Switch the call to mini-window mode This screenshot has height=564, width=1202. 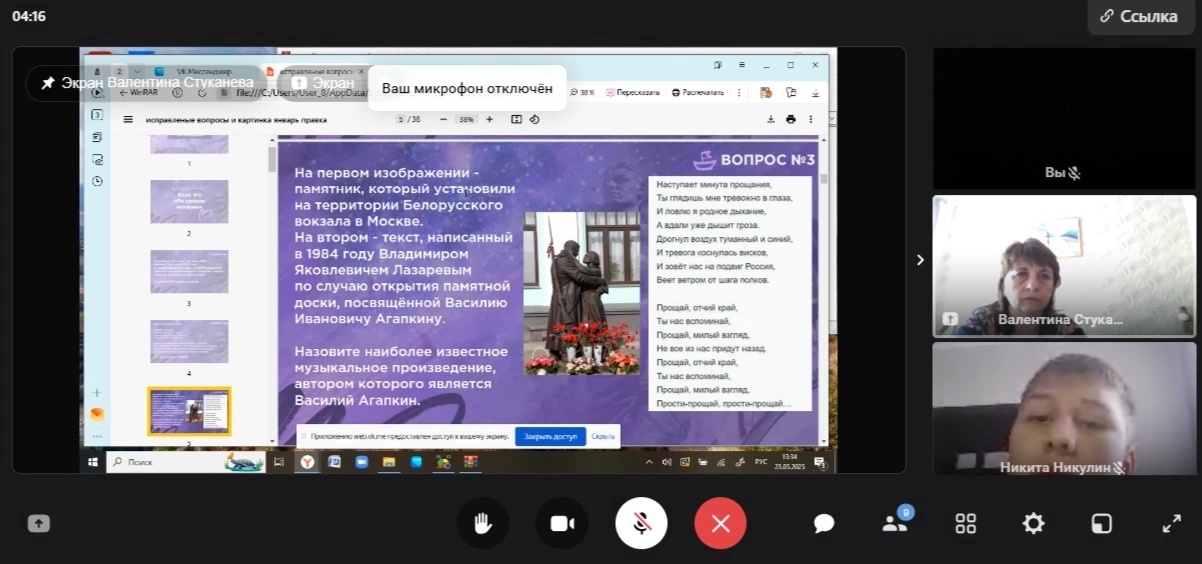point(1101,523)
